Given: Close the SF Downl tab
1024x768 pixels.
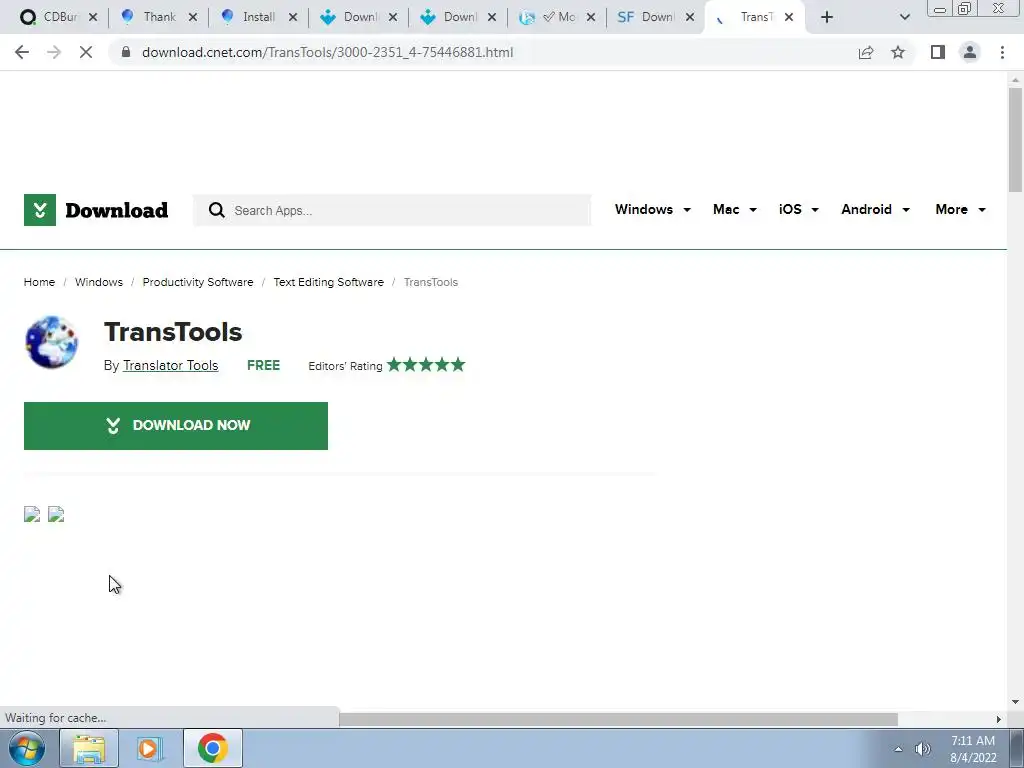Looking at the screenshot, I should coord(690,18).
